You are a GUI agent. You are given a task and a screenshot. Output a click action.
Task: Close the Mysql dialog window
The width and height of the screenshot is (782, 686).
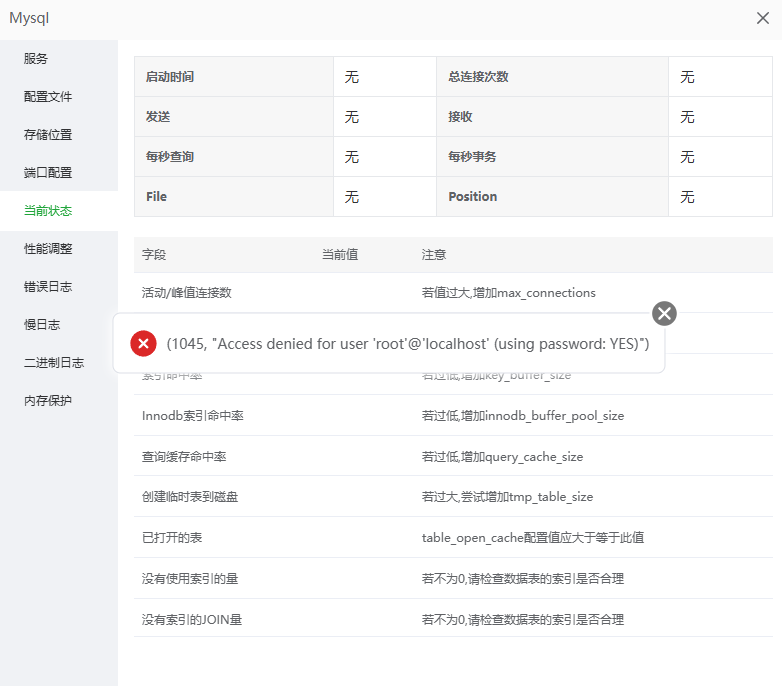click(x=763, y=18)
